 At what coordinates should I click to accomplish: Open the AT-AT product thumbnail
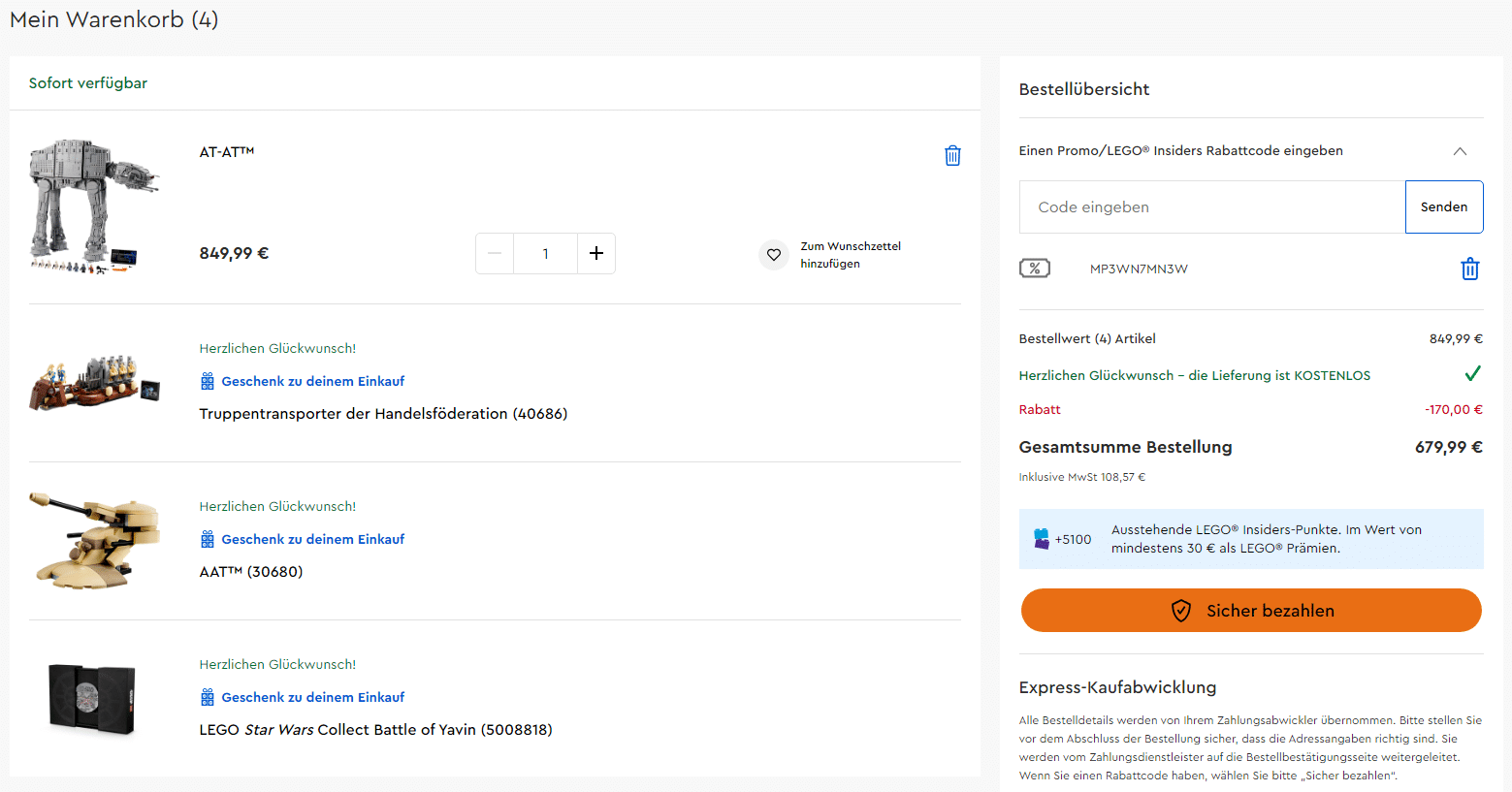[94, 206]
